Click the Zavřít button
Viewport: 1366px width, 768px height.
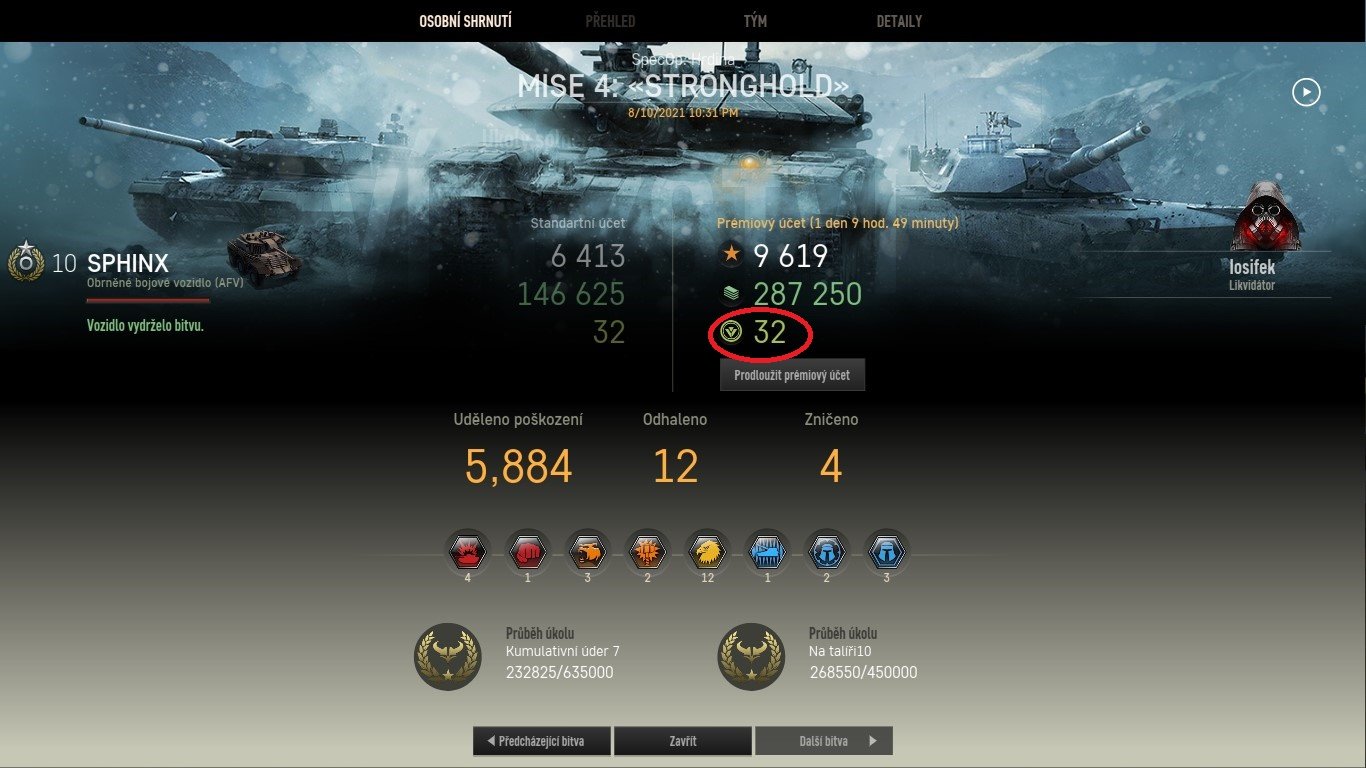pyautogui.click(x=683, y=741)
